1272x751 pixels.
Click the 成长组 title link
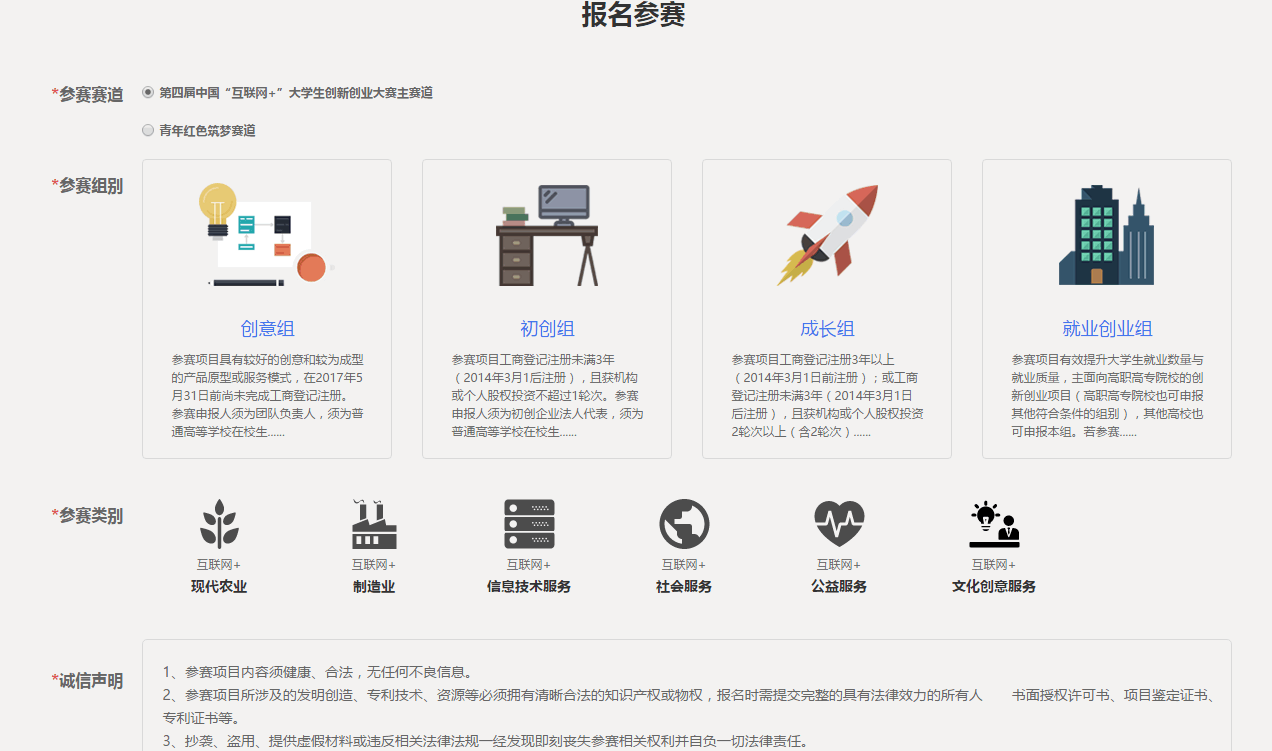pyautogui.click(x=827, y=329)
